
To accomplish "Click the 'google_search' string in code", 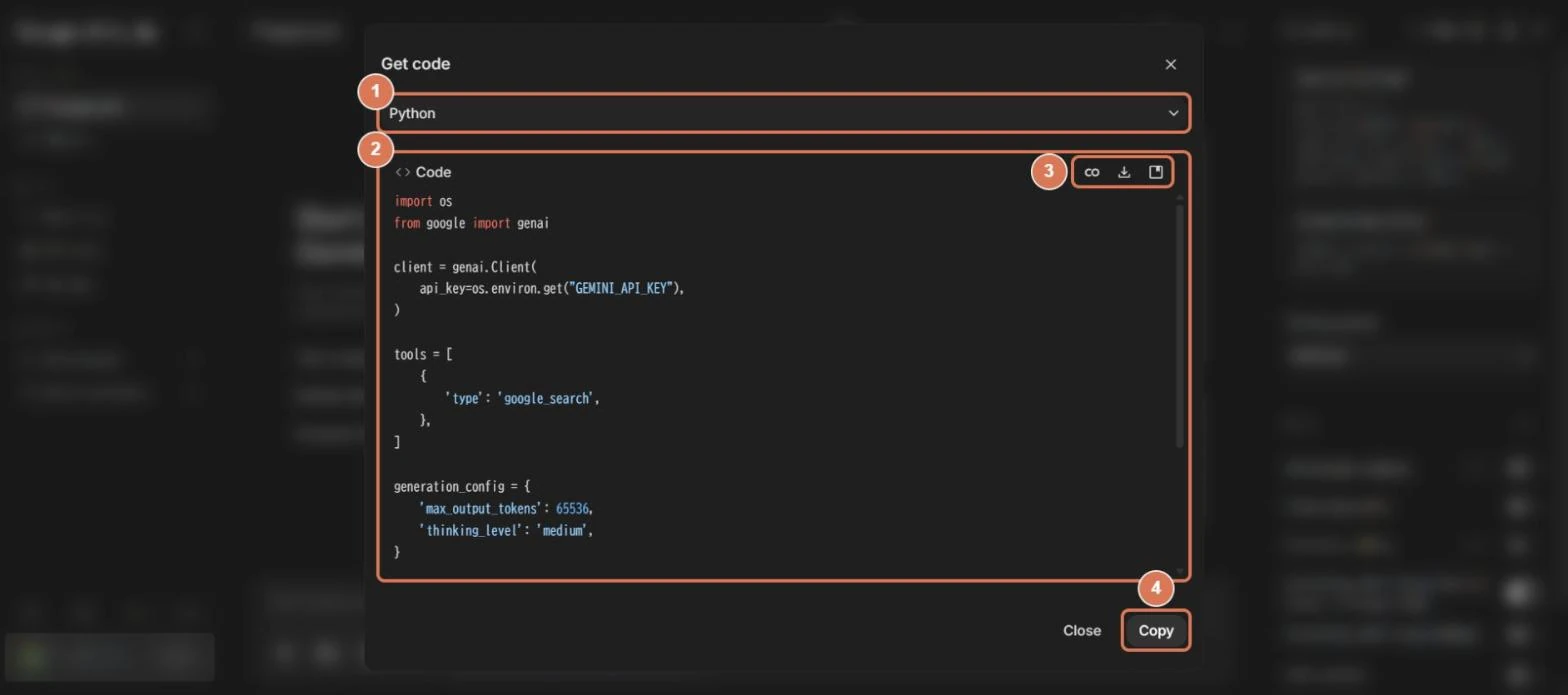I will tap(545, 398).
